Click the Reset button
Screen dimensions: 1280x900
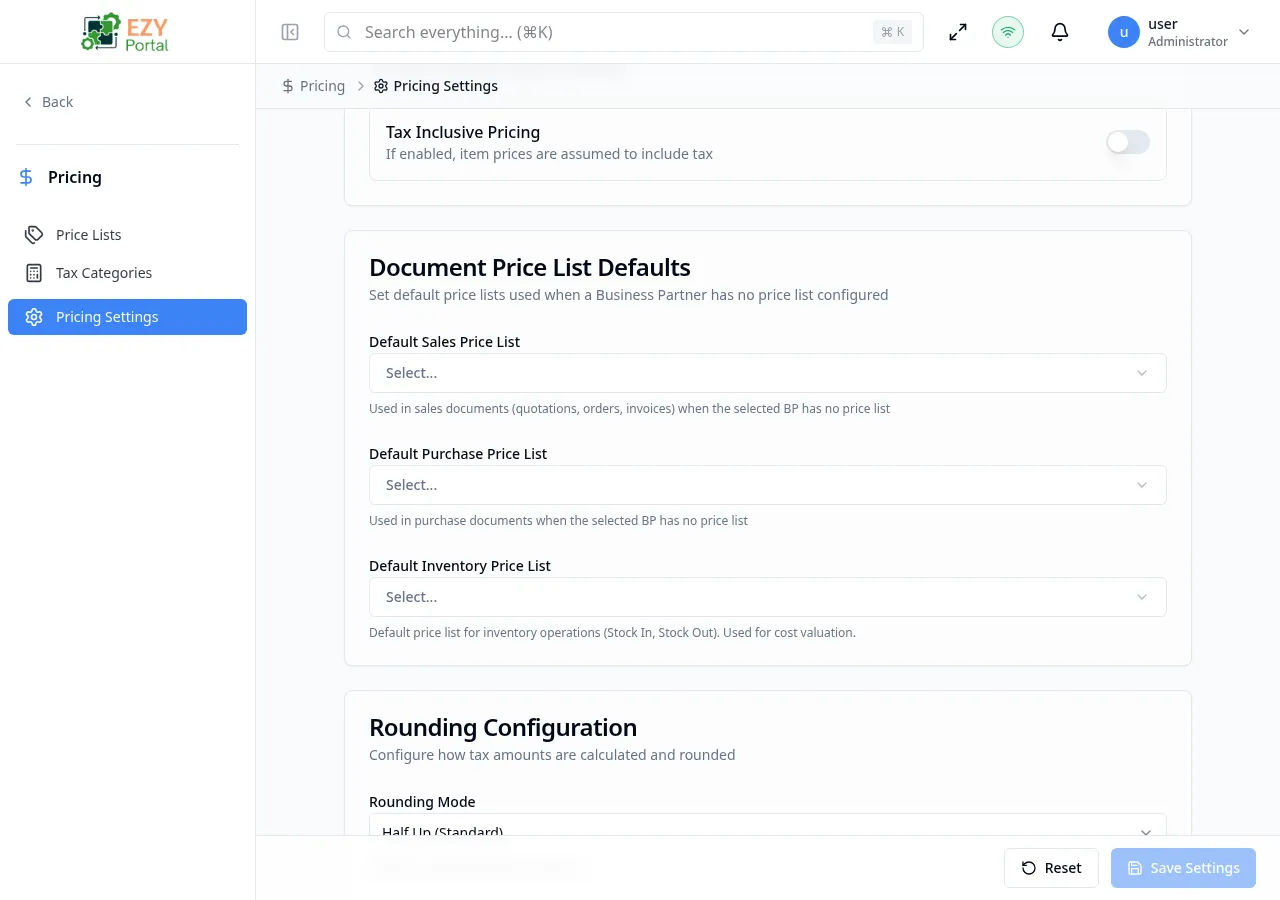click(1051, 868)
